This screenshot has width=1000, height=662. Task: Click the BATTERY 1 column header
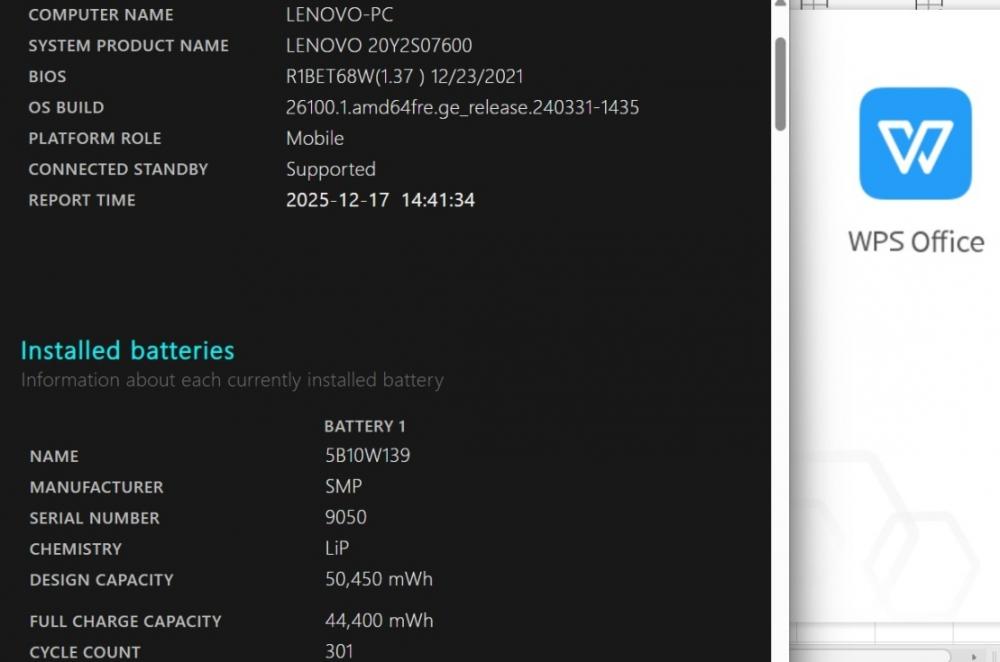pyautogui.click(x=364, y=426)
